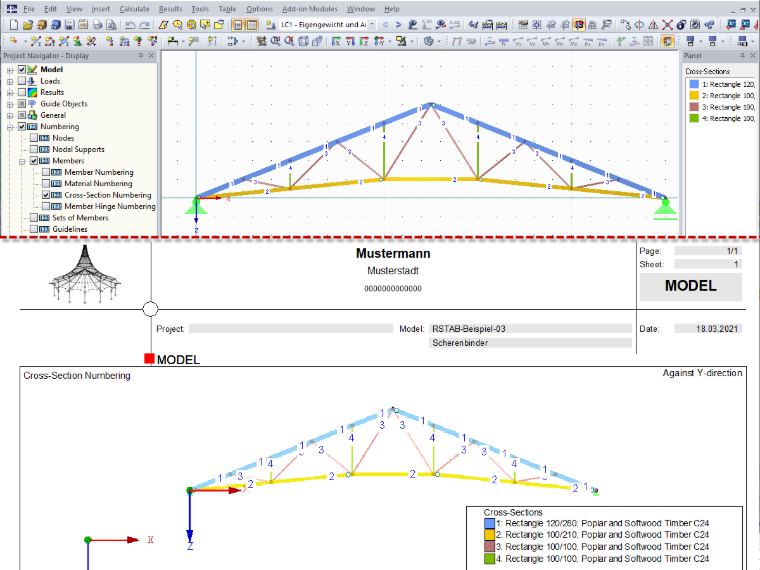Click the New nodal support icon
760x570 pixels.
[77, 41]
